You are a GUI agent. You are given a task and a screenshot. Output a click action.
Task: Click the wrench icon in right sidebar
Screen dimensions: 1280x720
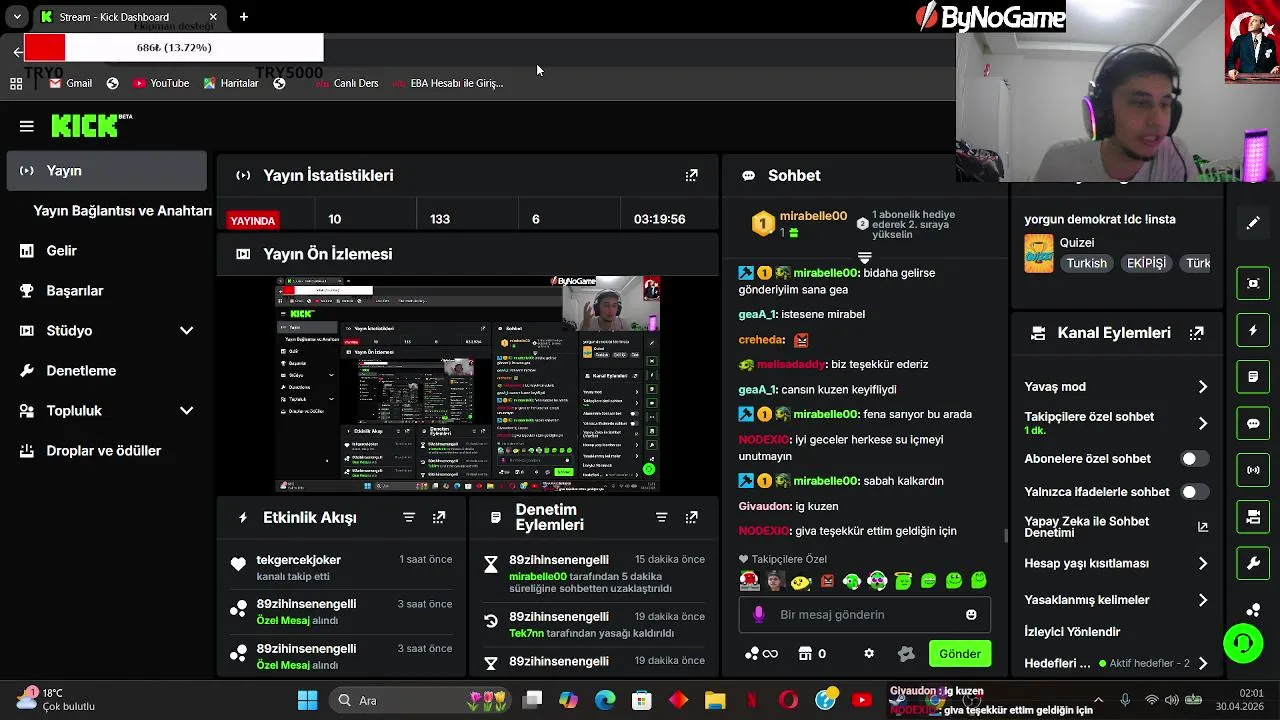click(1253, 564)
